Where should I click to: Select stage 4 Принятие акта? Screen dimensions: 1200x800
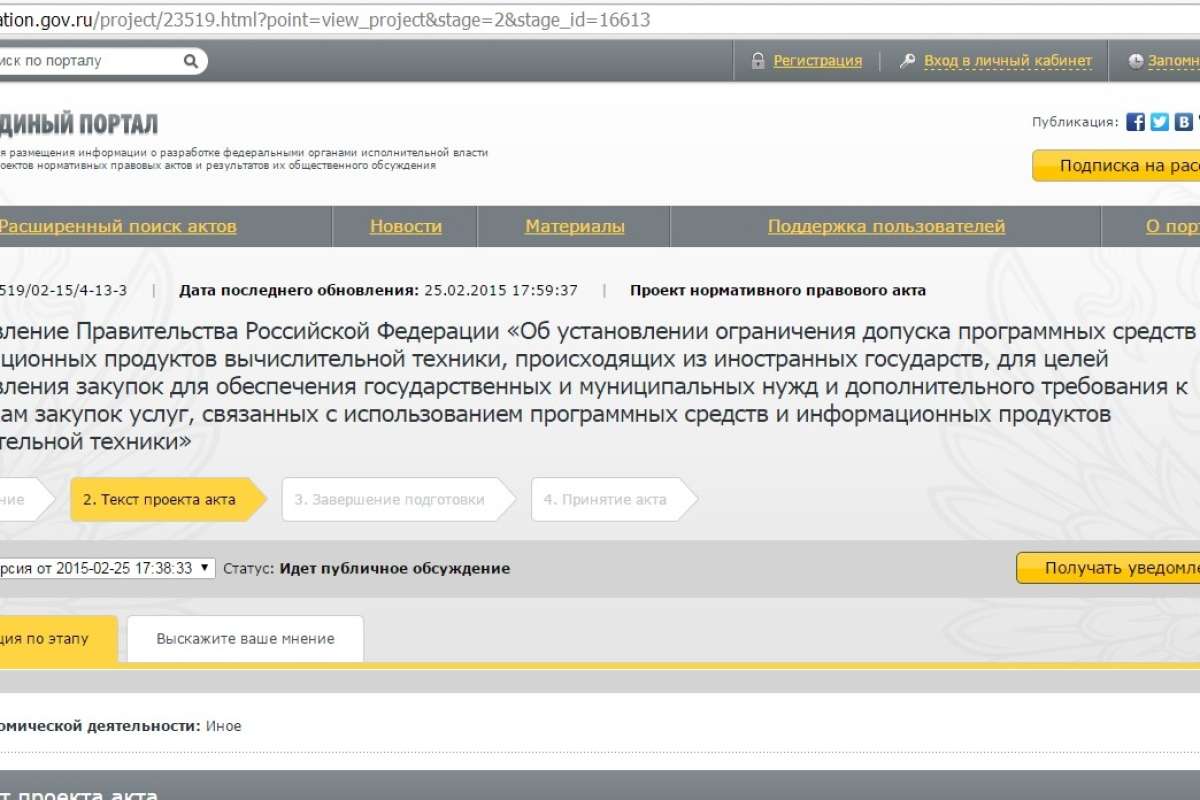[x=605, y=500]
